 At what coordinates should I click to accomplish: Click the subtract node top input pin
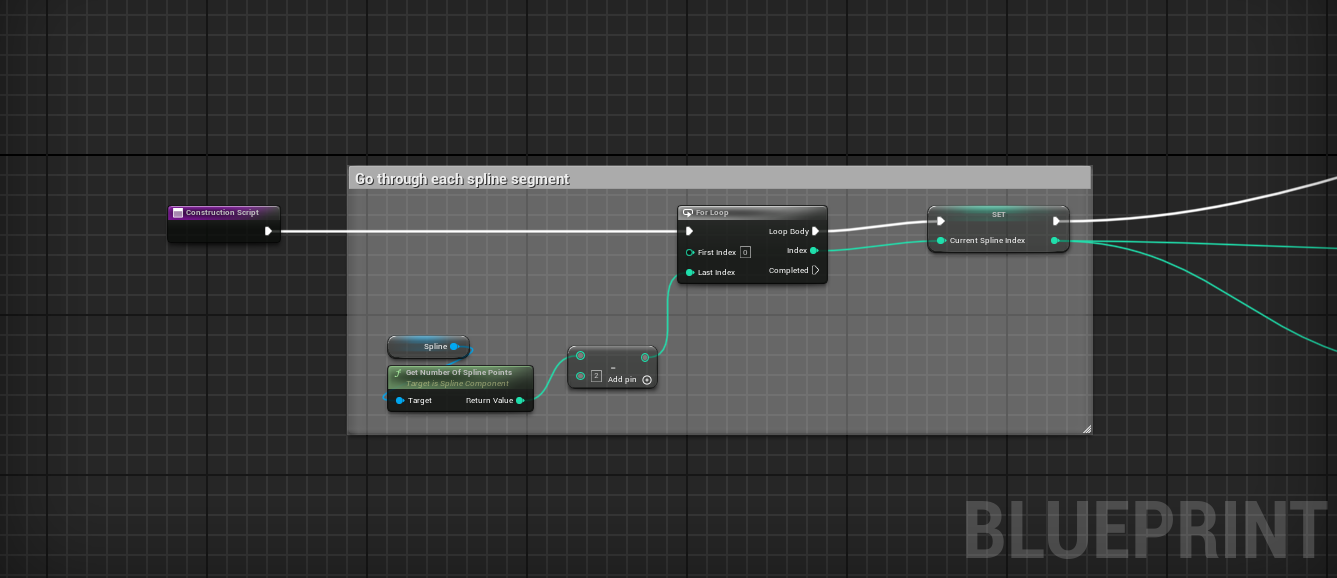[x=580, y=356]
